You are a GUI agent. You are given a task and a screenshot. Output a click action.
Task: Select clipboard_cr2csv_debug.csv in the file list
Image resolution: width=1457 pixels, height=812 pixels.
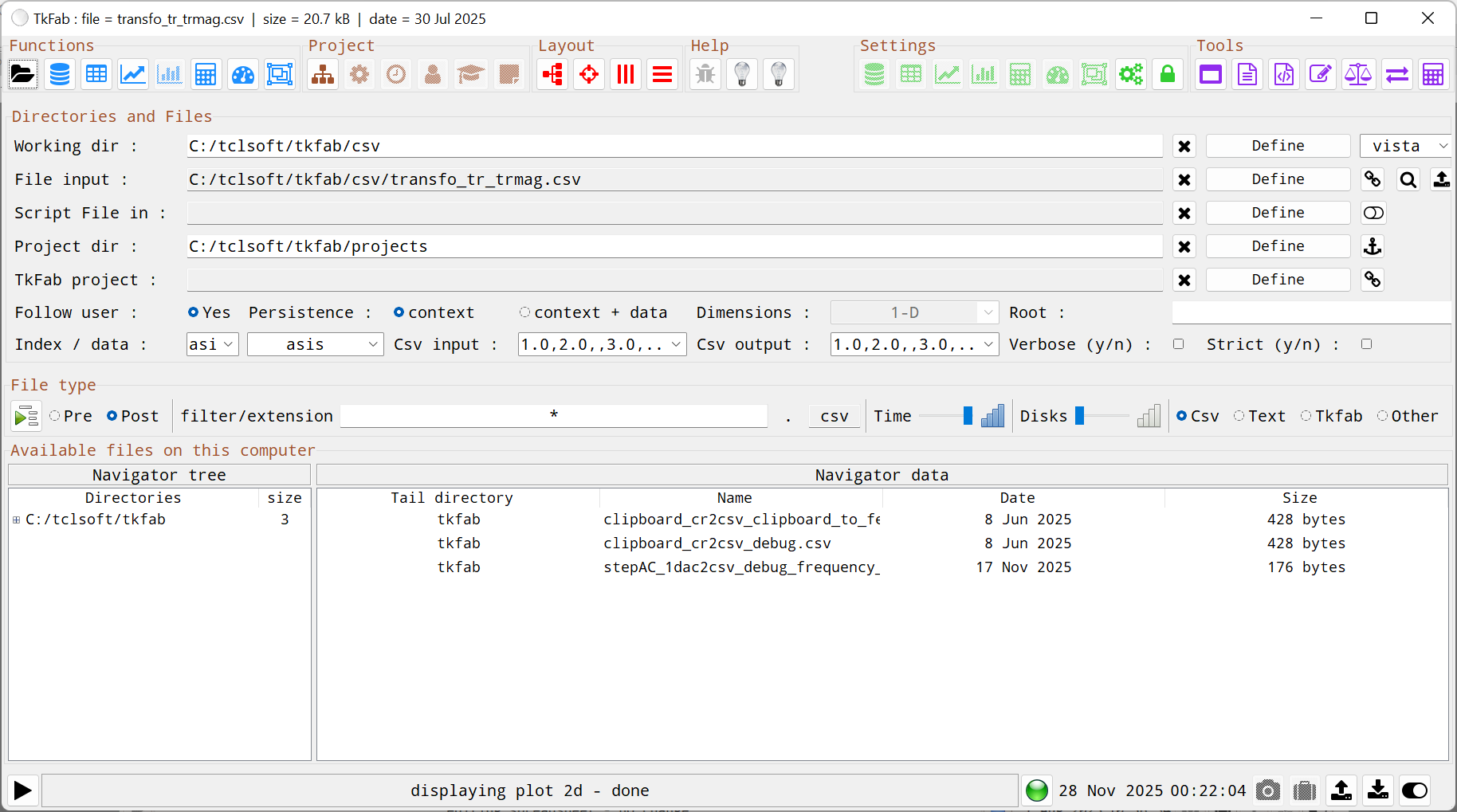[x=717, y=543]
